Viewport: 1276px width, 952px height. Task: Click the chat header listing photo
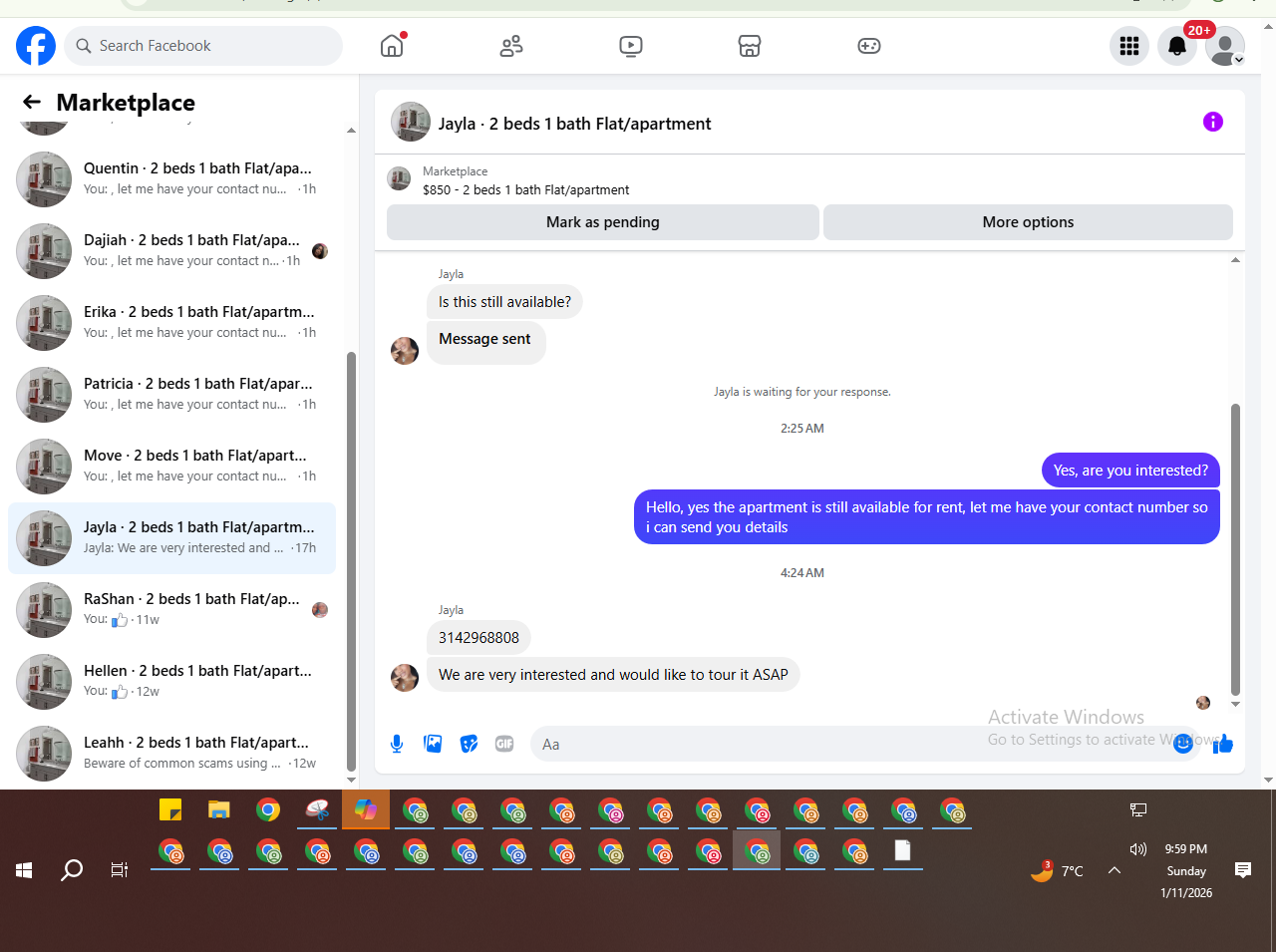pos(411,122)
